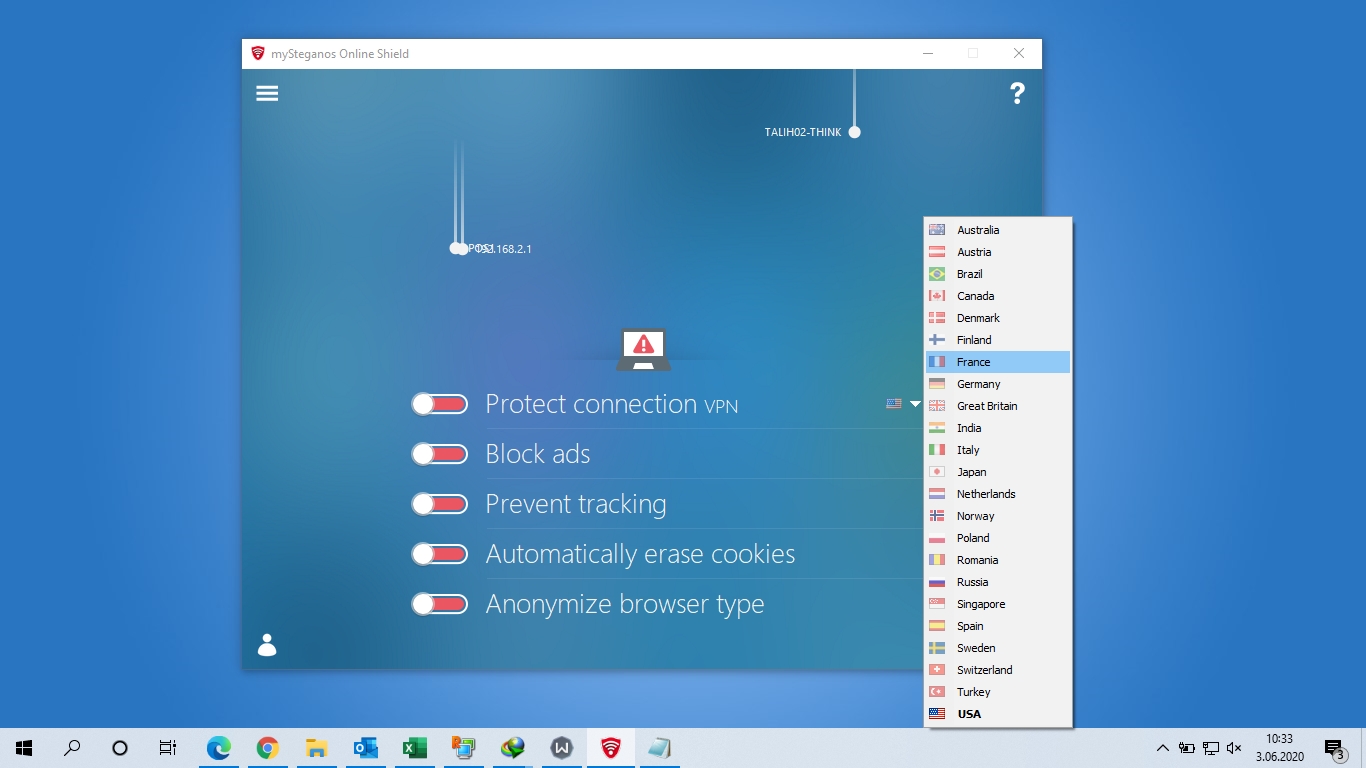This screenshot has height=768, width=1366.
Task: Open network status tray icon
Action: (x=1211, y=748)
